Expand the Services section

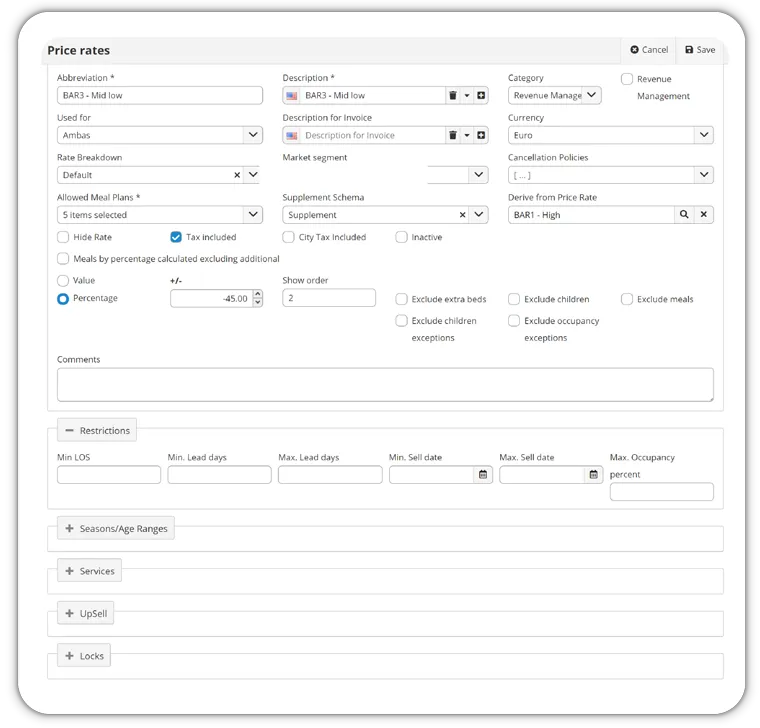90,571
